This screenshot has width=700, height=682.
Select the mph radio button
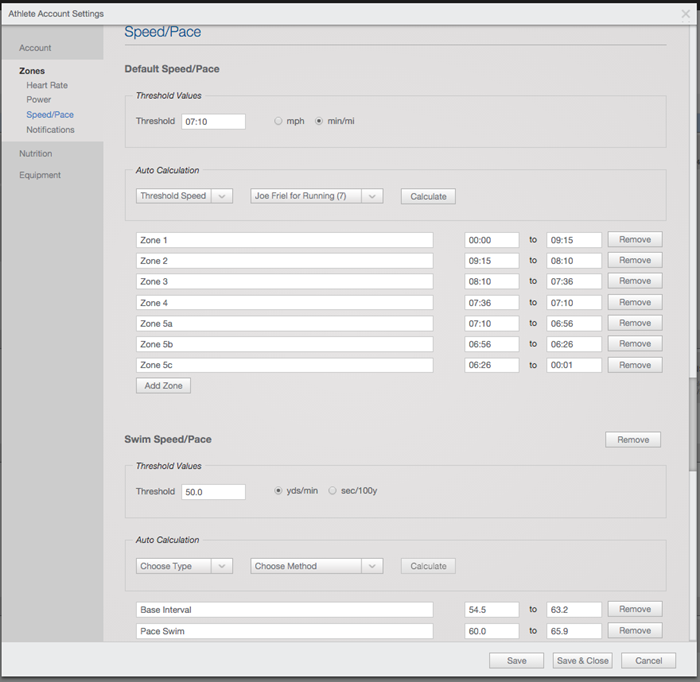tap(279, 121)
